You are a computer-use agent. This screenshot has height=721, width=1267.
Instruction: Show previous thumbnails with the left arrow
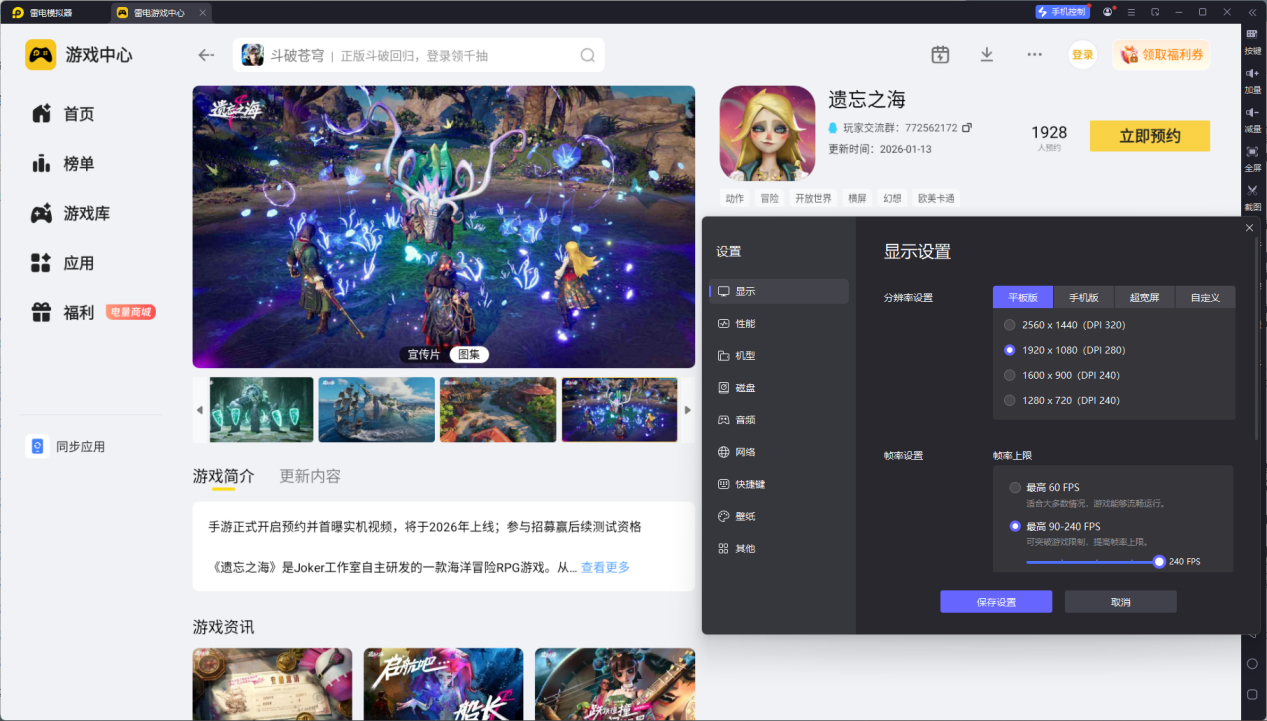(199, 410)
